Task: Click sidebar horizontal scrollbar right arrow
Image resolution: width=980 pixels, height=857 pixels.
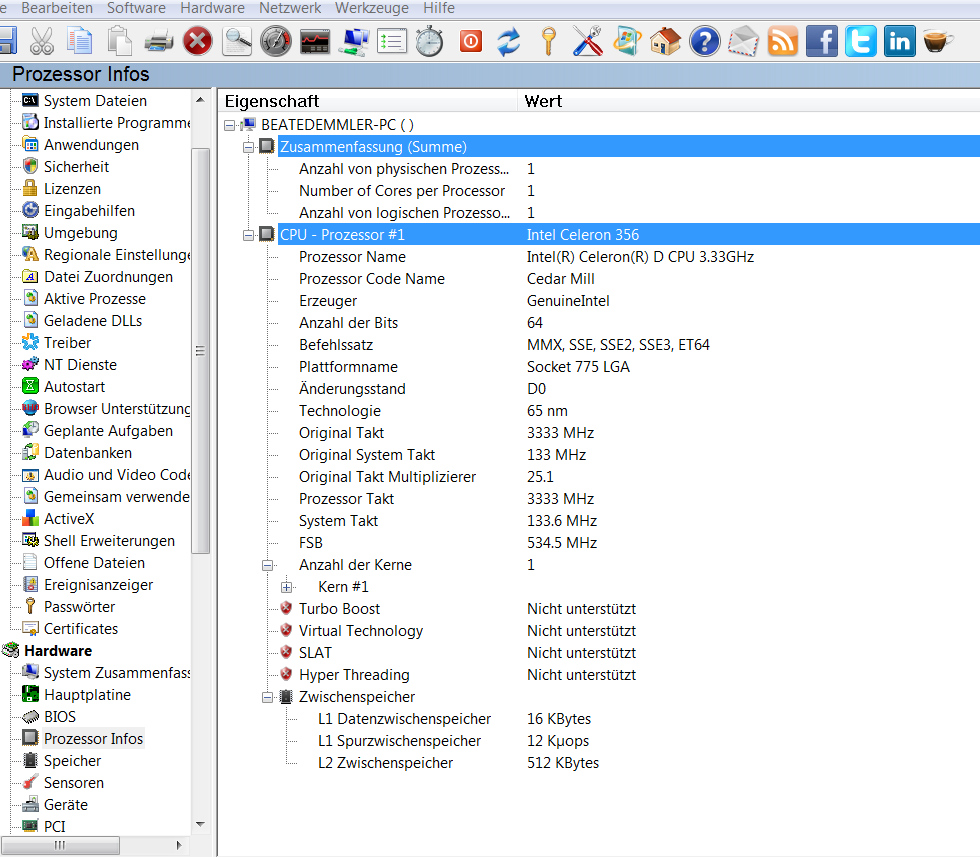Action: (179, 845)
